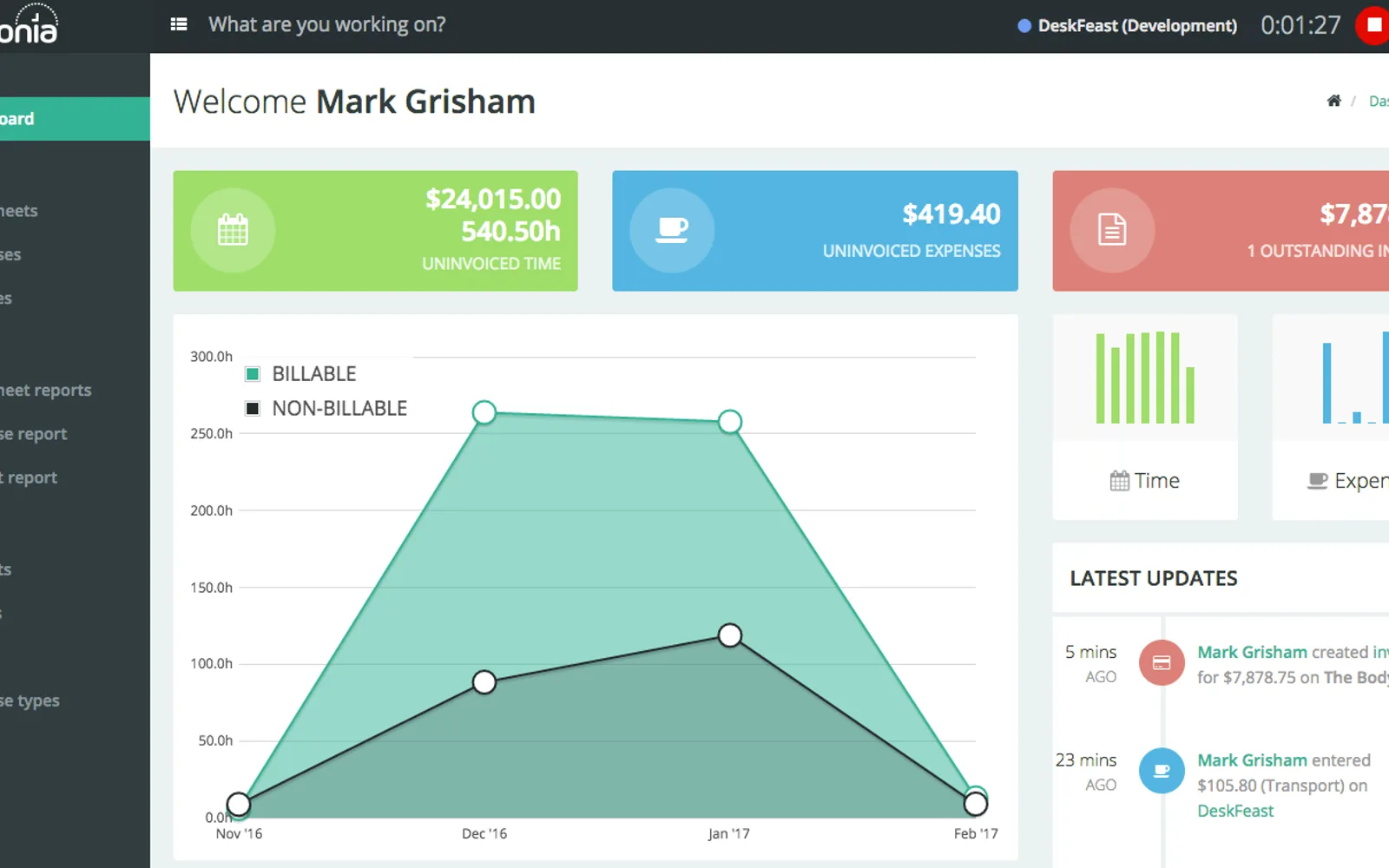The width and height of the screenshot is (1389, 868).
Task: Toggle the BILLABLE legend series
Action: tap(301, 374)
